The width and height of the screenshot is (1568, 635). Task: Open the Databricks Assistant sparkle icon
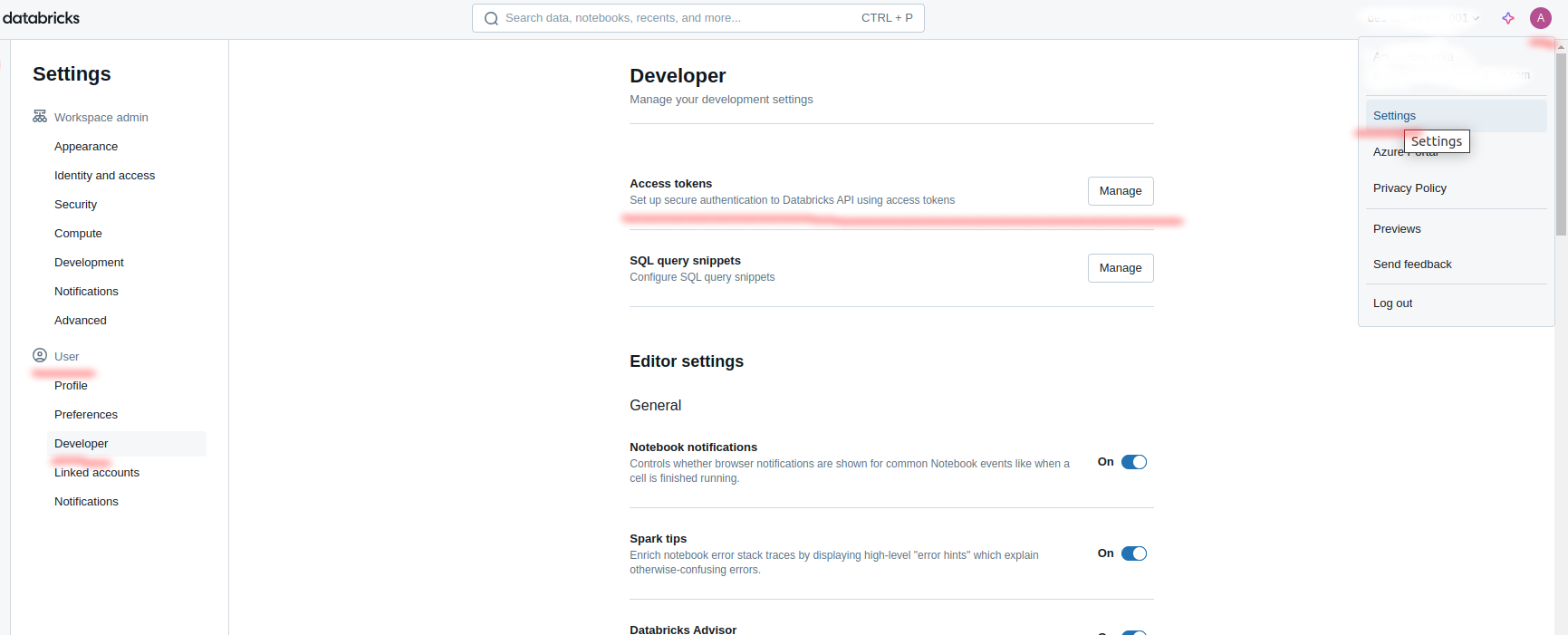click(x=1508, y=18)
